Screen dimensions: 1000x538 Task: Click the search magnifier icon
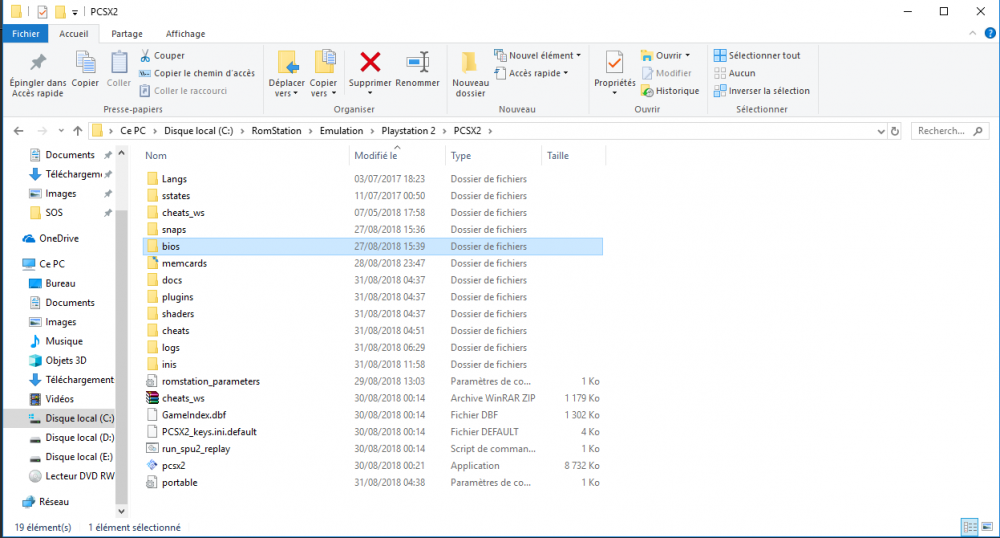click(978, 131)
